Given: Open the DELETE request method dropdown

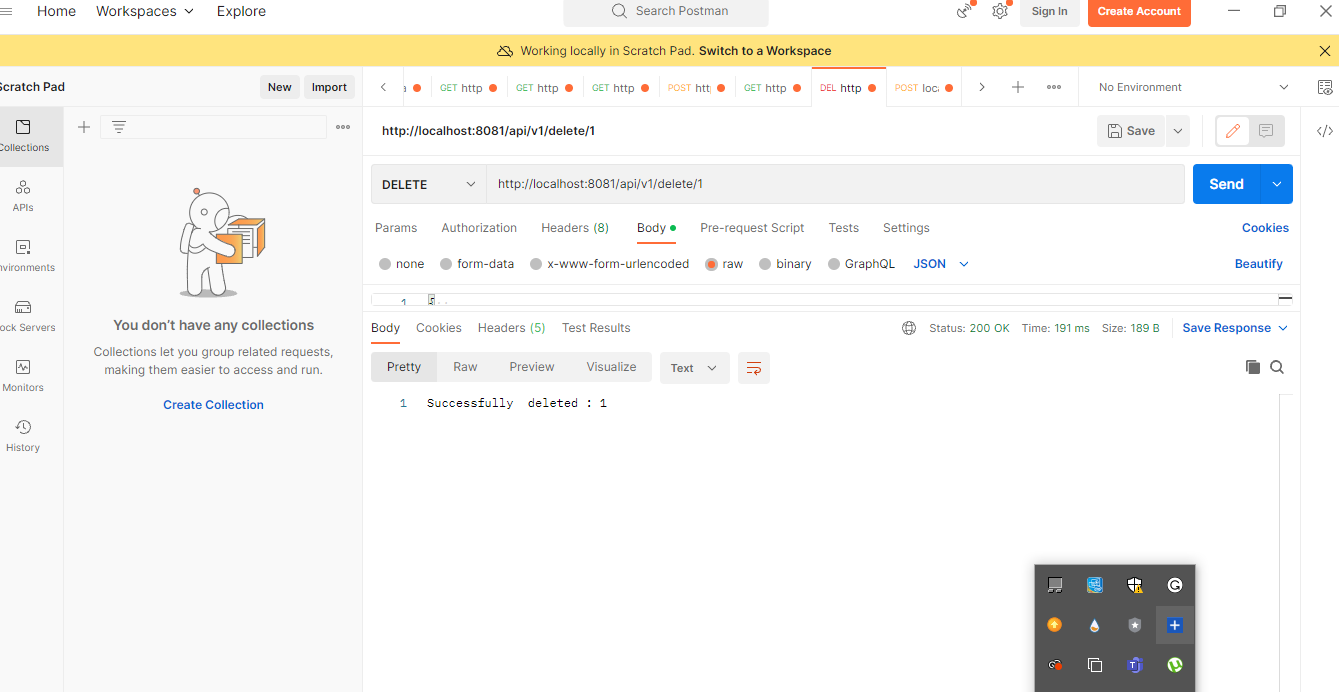Looking at the screenshot, I should [x=427, y=183].
